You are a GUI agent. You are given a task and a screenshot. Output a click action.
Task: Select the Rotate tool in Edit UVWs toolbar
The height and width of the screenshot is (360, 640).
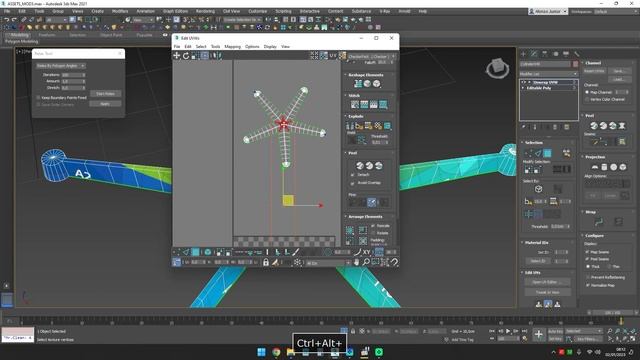[186, 56]
